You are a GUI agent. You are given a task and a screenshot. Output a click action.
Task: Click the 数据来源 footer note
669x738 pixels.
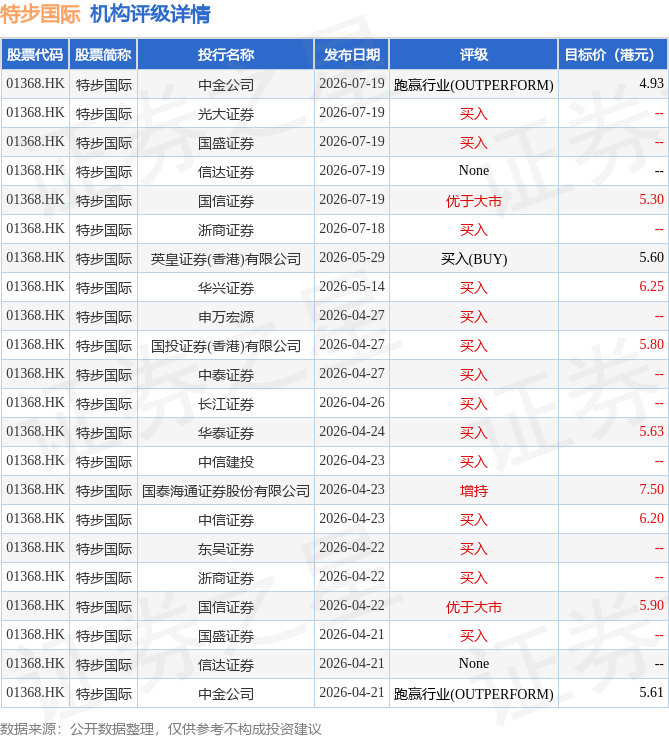click(161, 729)
